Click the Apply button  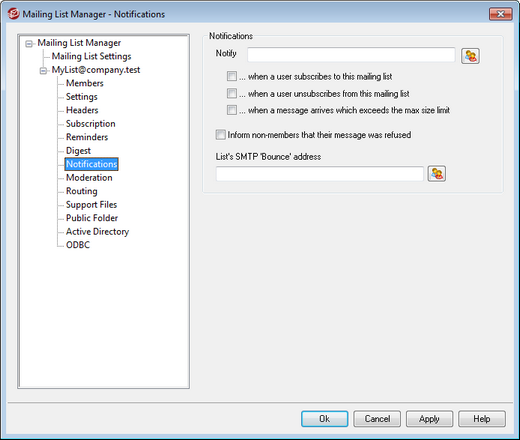click(429, 419)
